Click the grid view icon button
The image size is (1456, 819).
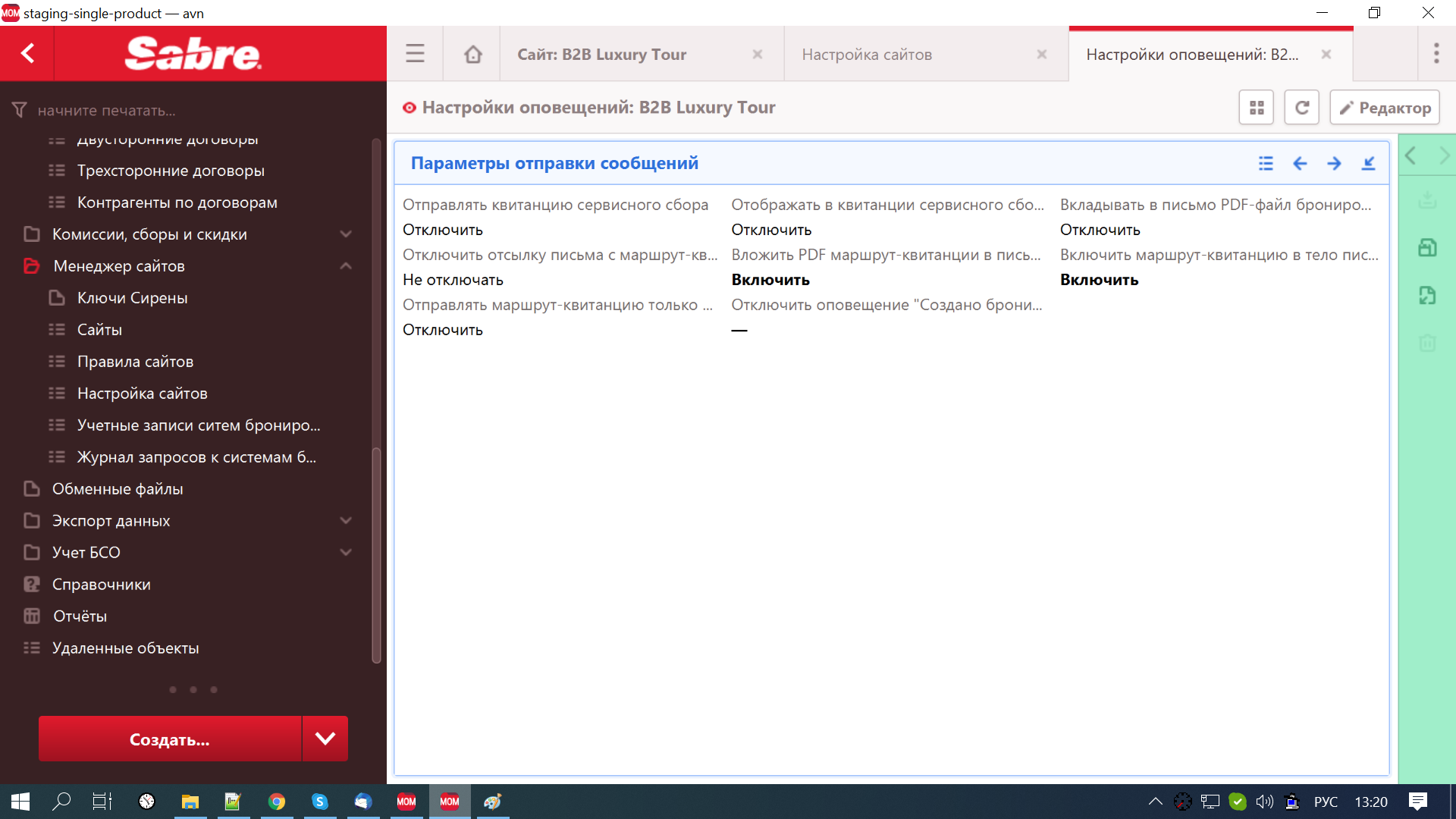(1257, 108)
